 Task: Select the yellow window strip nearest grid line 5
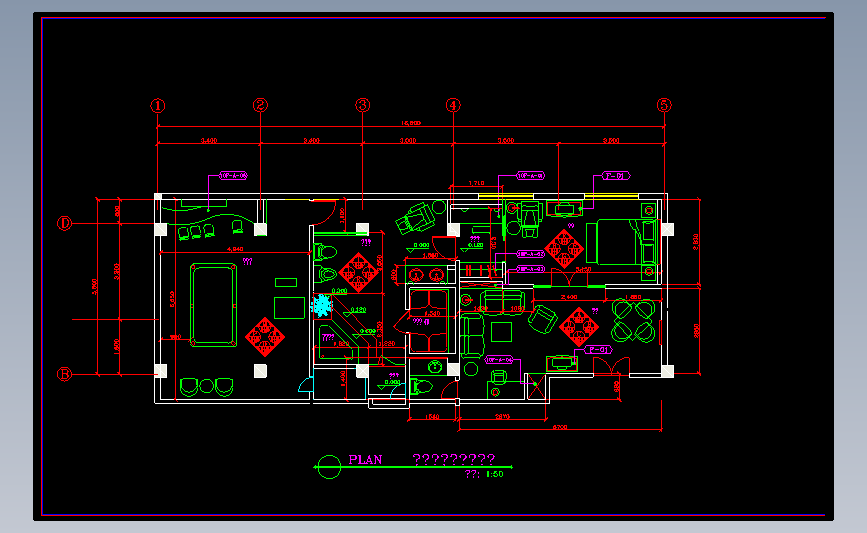pos(612,196)
